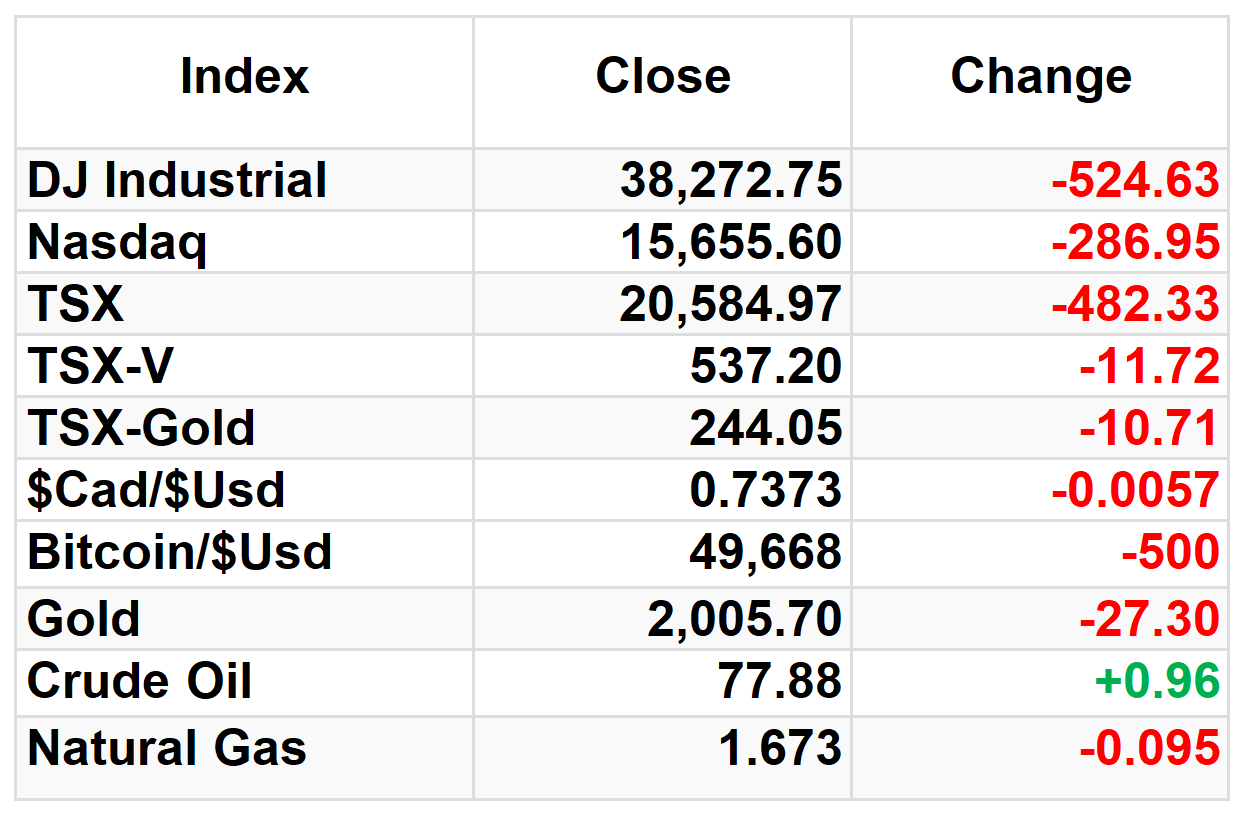The image size is (1244, 818).
Task: Click the Natural Gas change -0.095
Action: (x=1149, y=748)
